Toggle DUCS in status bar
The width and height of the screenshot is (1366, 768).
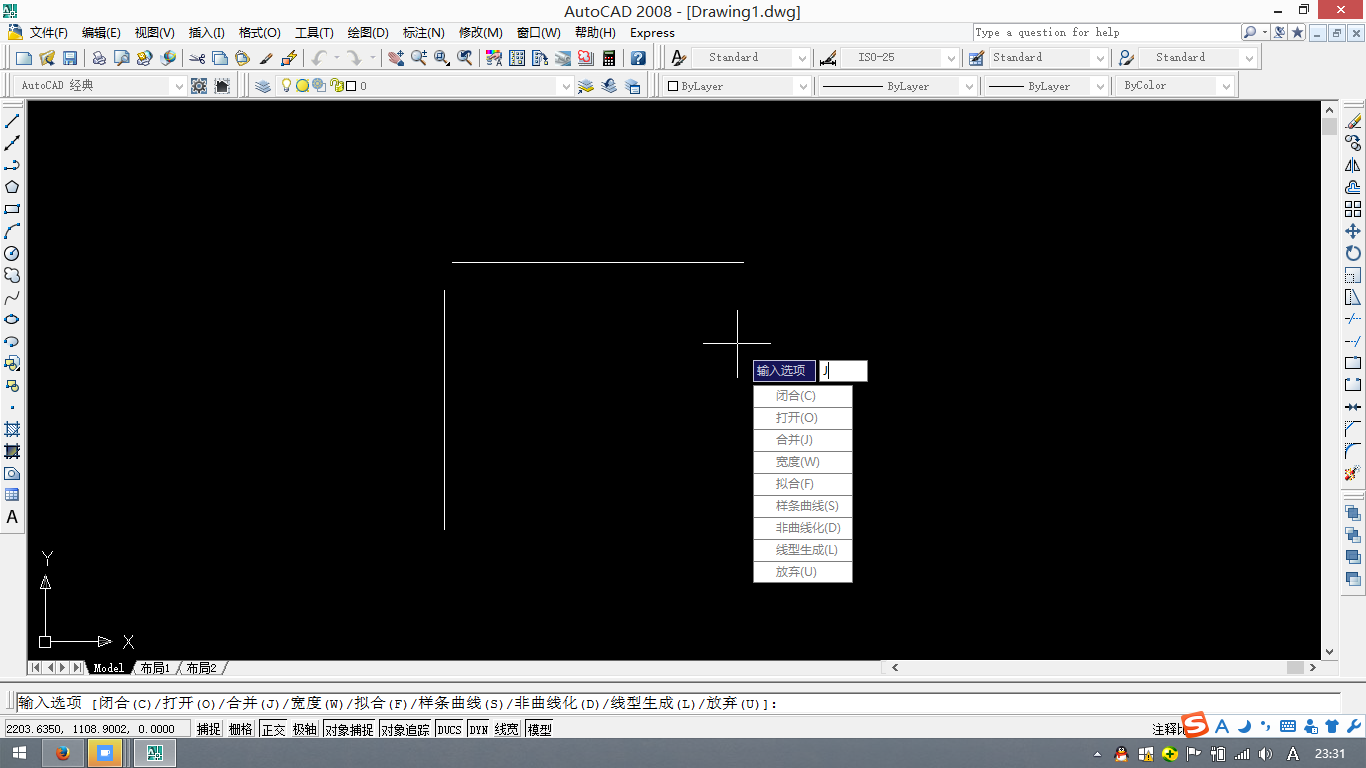[x=449, y=729]
